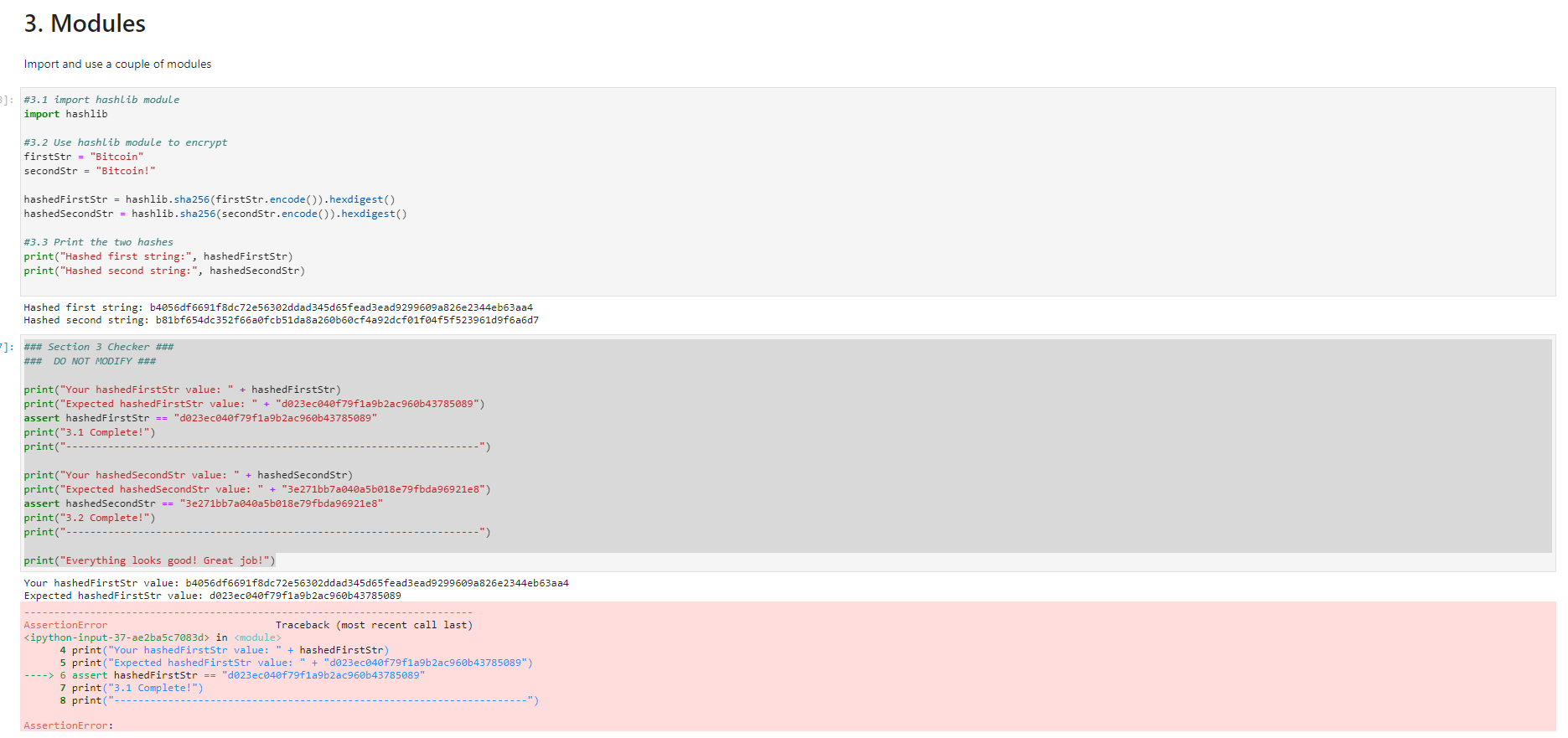The height and width of the screenshot is (738, 1568).
Task: Click the print '3.1 Complete!' checker code line
Action: coord(90,432)
